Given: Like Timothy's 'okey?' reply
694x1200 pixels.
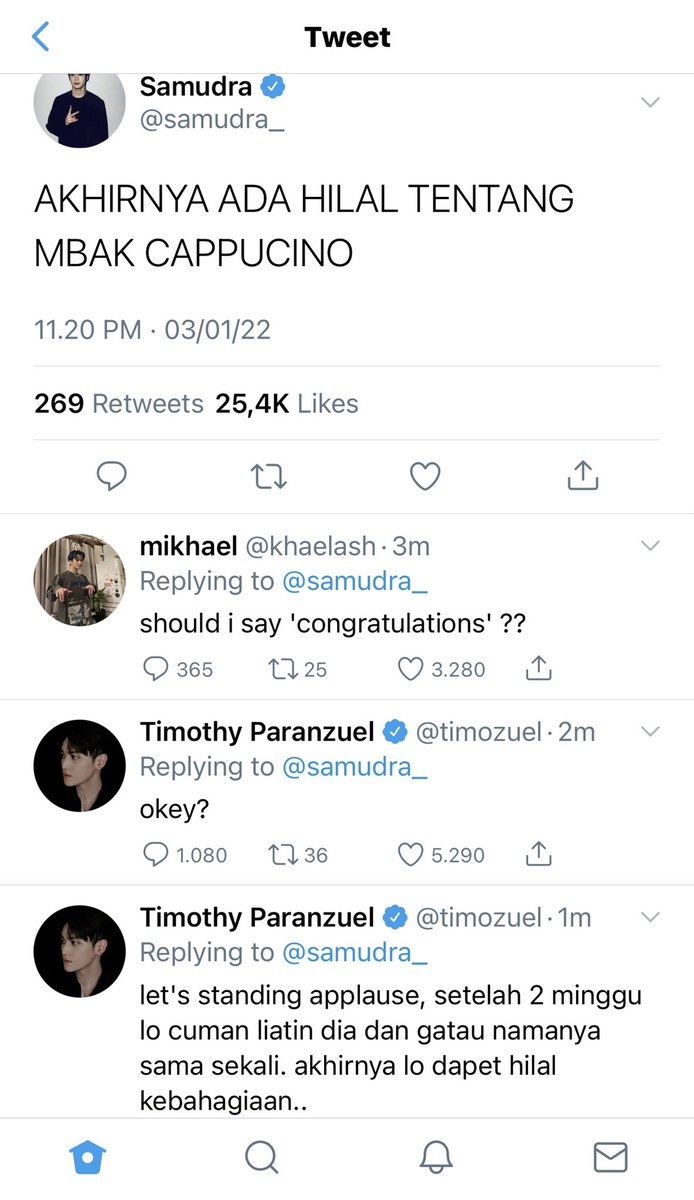Looking at the screenshot, I should 411,855.
